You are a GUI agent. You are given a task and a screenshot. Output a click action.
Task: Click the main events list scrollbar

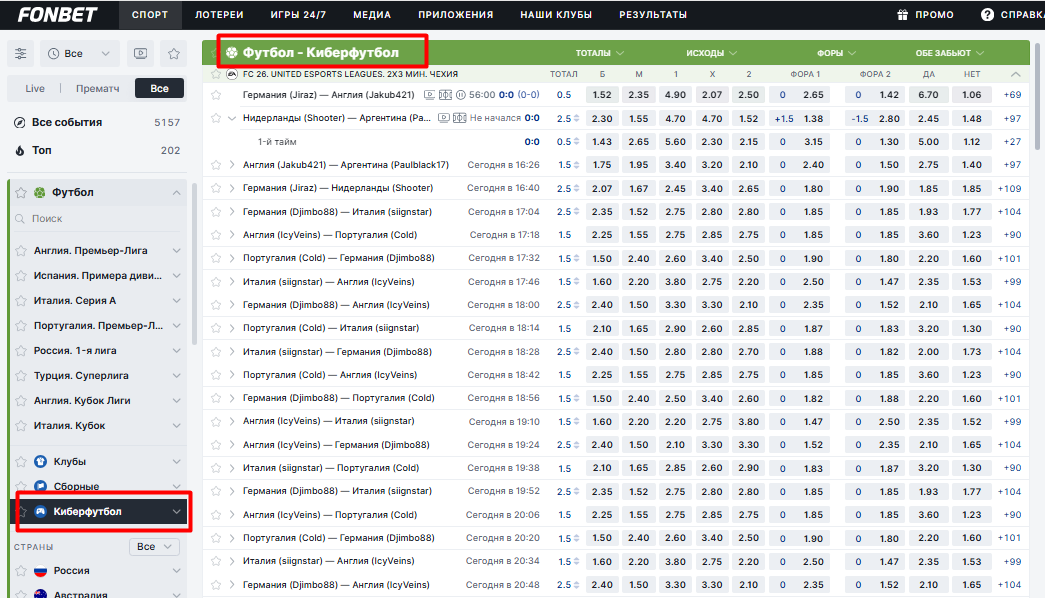[1037, 95]
